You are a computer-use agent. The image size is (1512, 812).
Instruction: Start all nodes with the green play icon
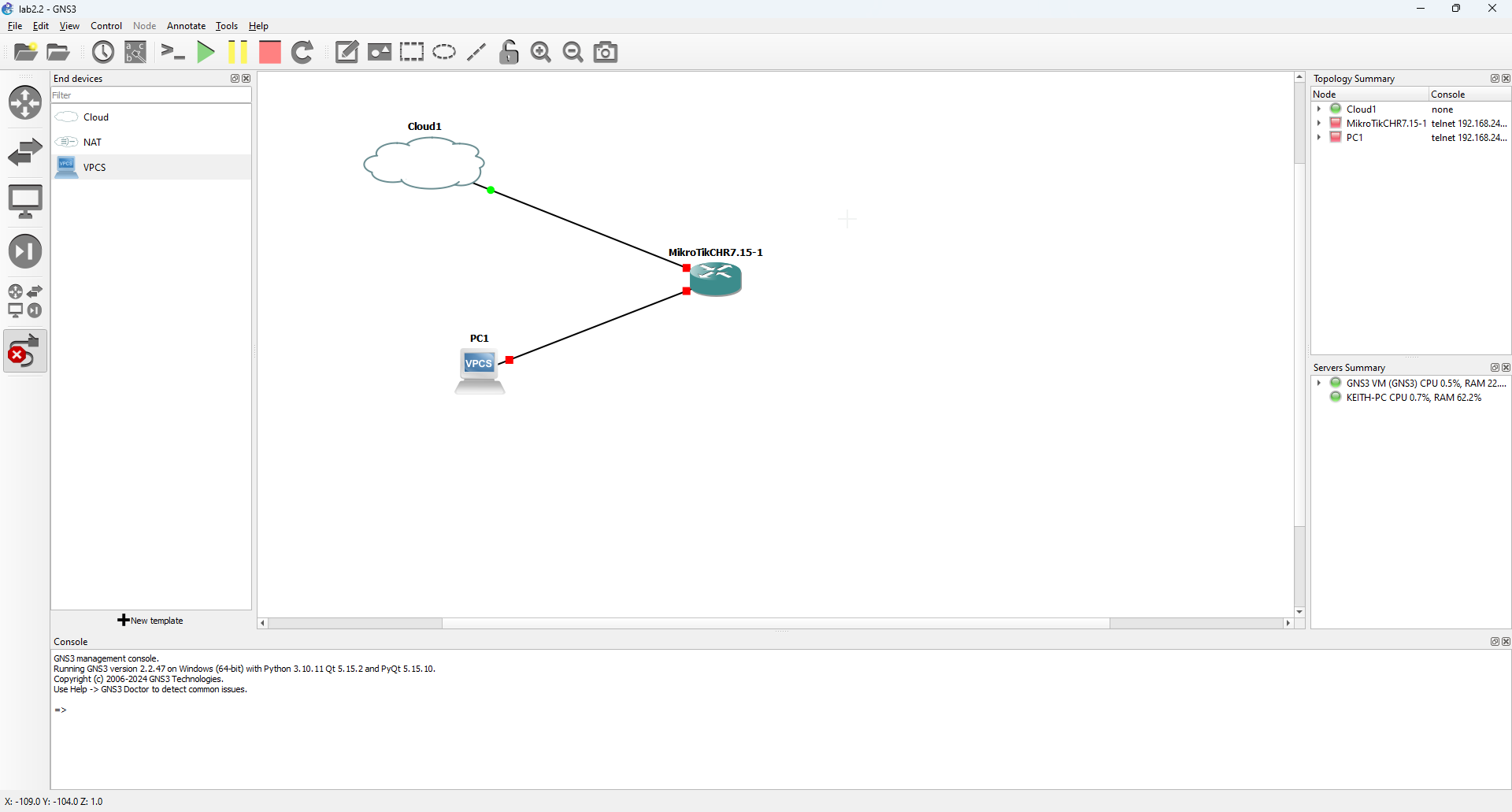206,52
